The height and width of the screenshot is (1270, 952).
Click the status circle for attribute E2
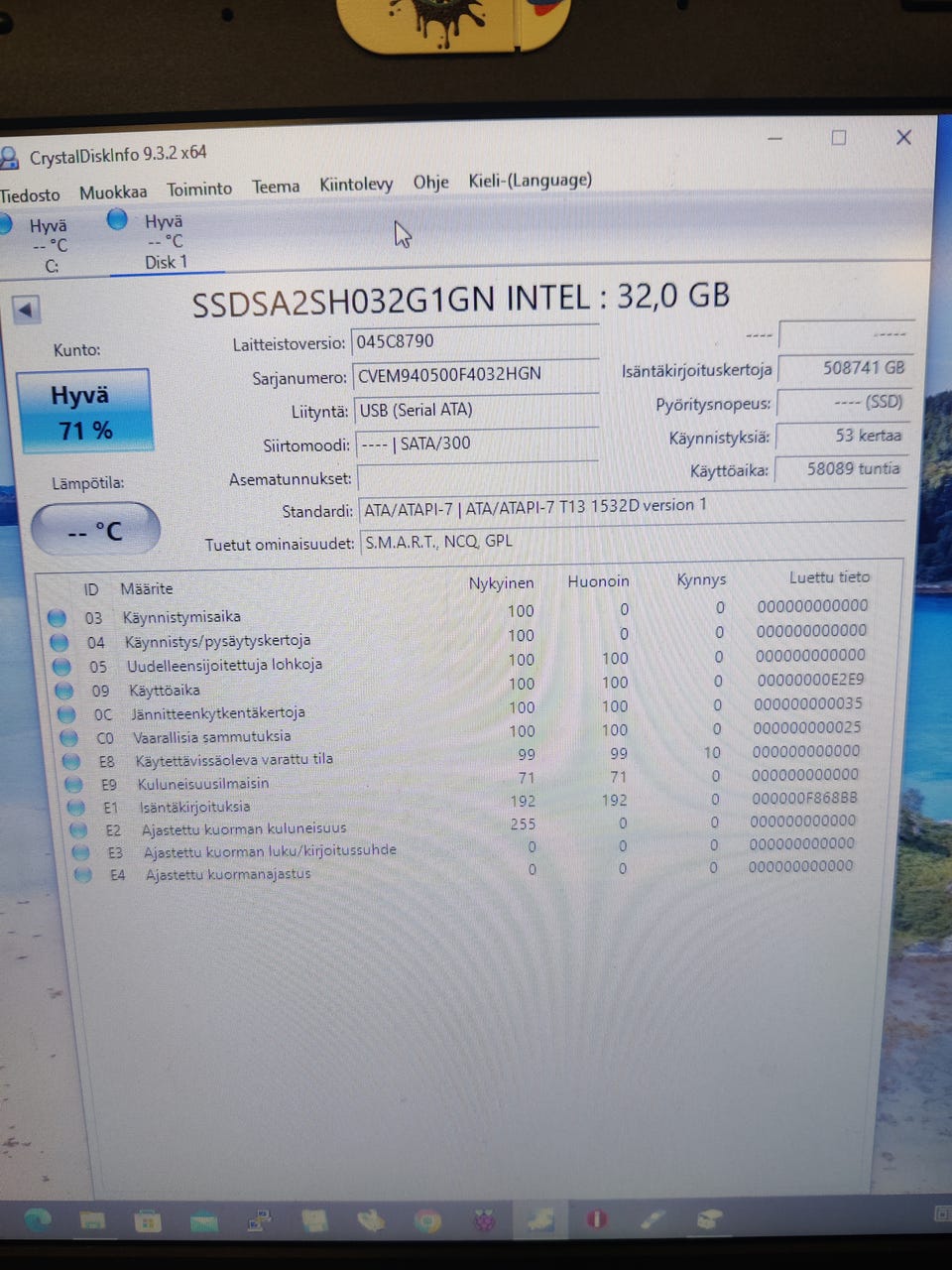click(x=79, y=830)
